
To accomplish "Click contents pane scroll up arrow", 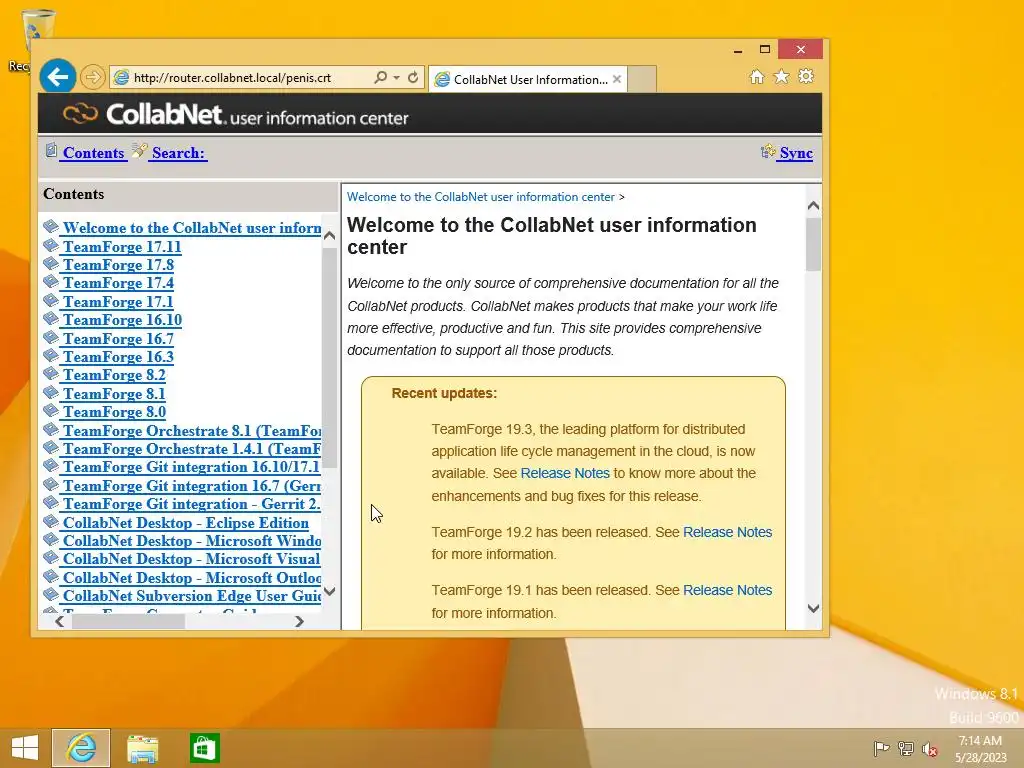I will 329,236.
